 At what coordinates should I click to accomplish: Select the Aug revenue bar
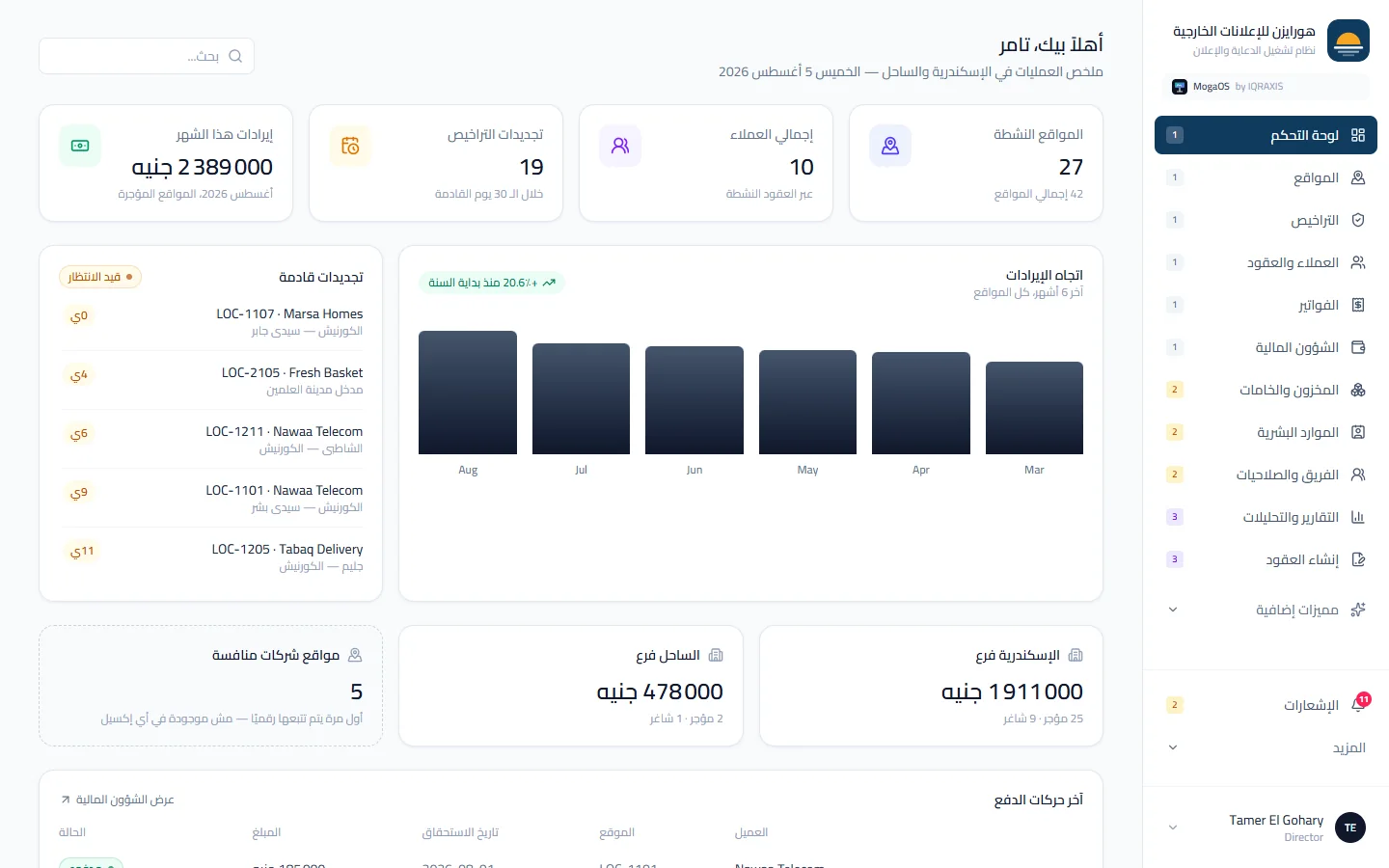[468, 393]
